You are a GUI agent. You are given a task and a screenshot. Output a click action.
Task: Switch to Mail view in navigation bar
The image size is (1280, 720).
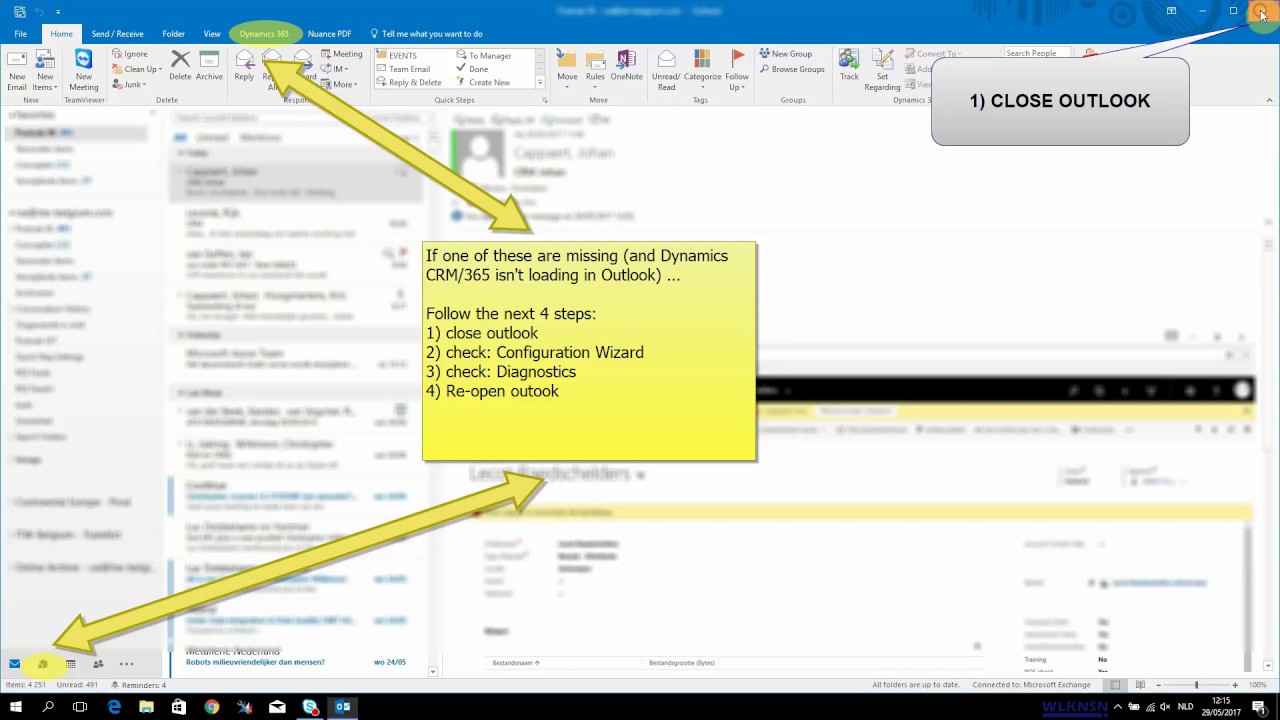pyautogui.click(x=14, y=664)
